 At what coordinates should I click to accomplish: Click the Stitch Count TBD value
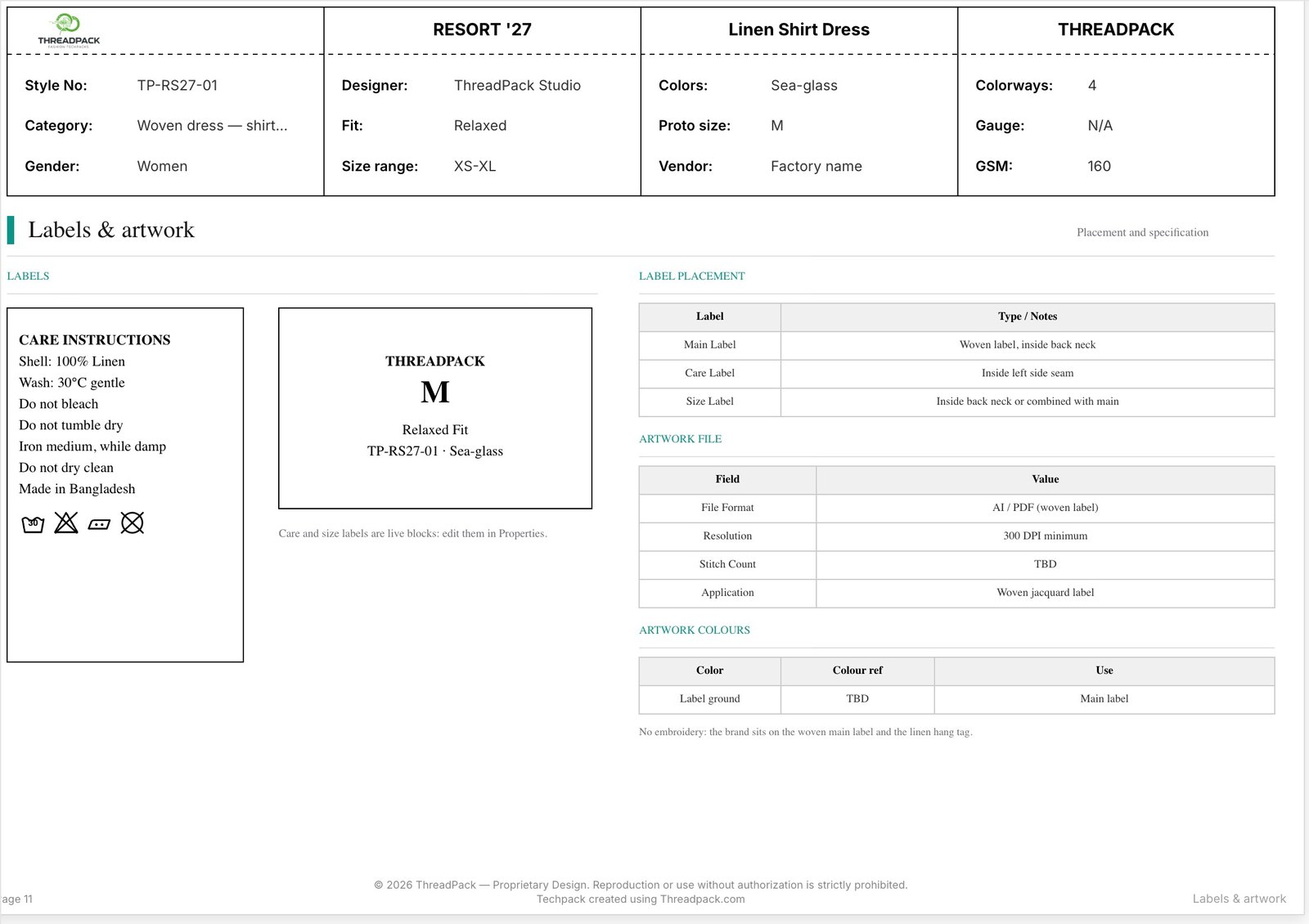pos(1045,564)
